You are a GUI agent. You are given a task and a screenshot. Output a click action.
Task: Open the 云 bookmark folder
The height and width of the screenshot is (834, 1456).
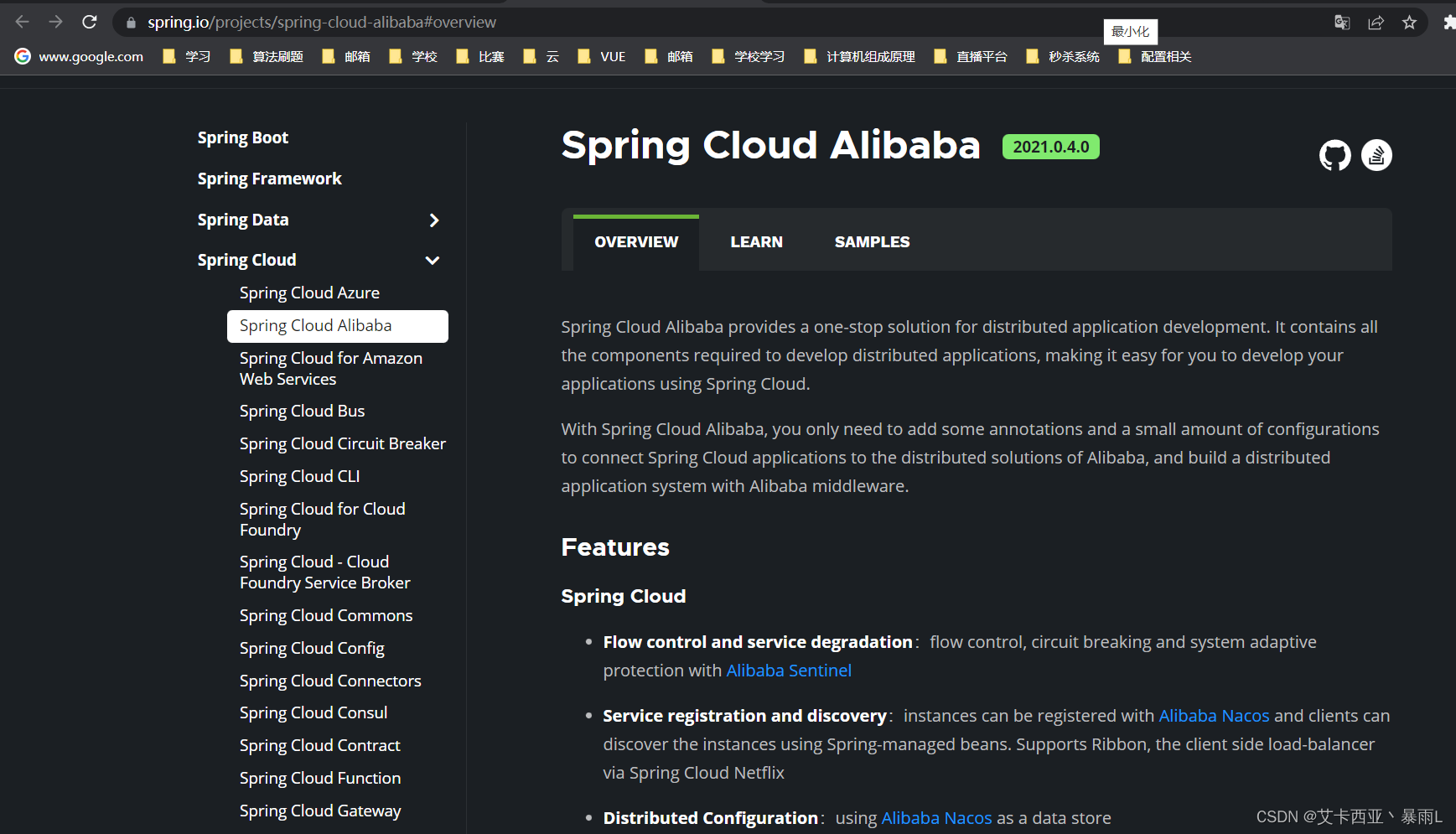click(541, 56)
